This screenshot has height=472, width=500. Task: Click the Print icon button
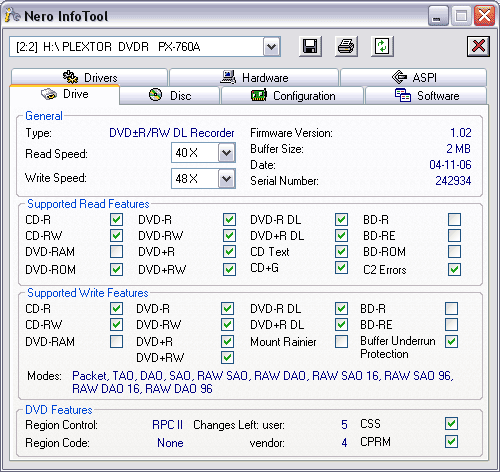tap(346, 46)
